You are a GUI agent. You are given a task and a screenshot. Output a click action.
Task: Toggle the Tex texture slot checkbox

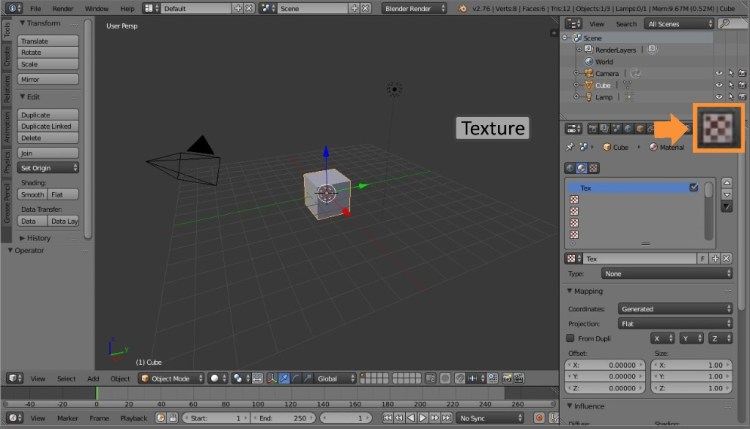coord(694,188)
